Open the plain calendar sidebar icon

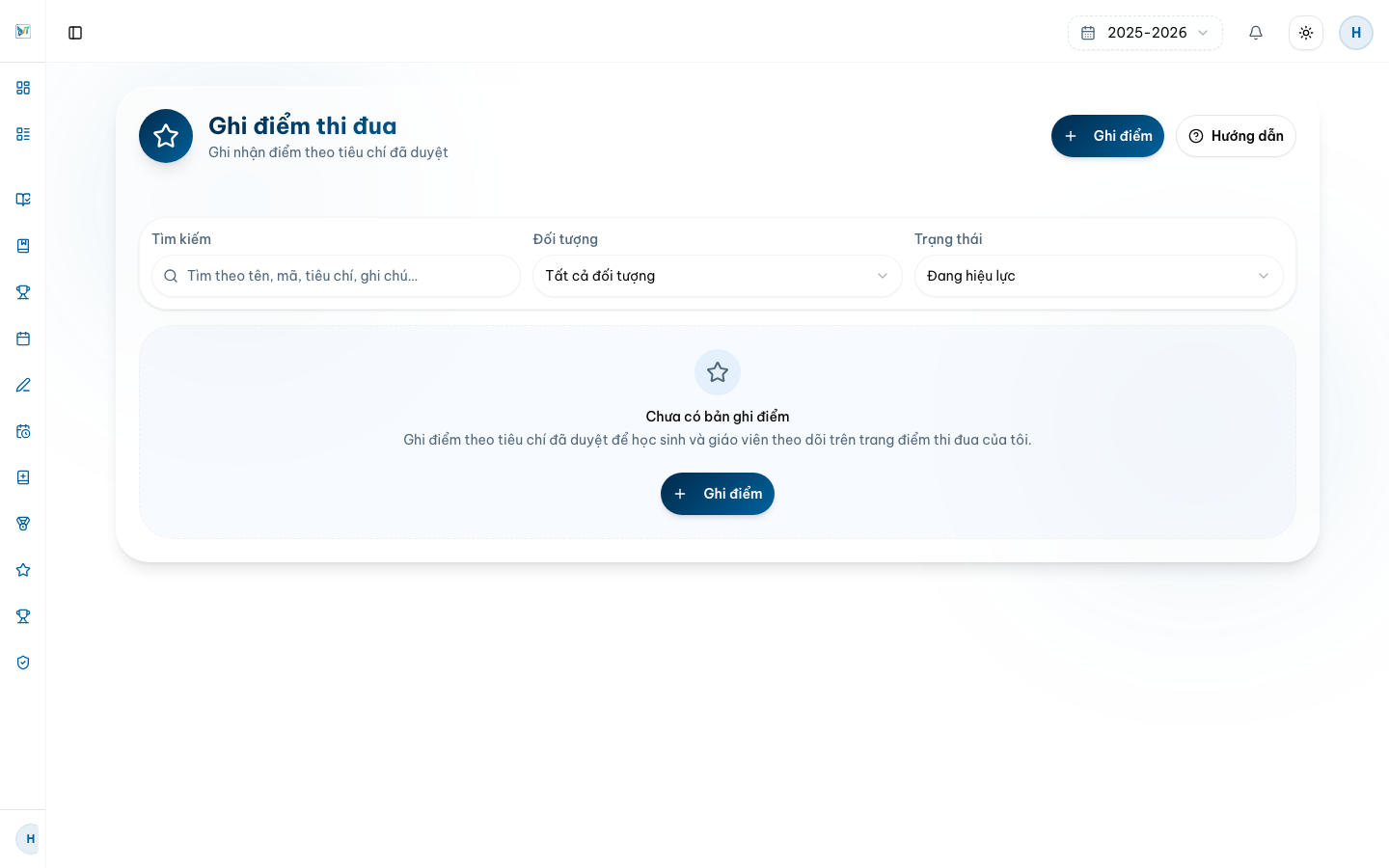23,339
